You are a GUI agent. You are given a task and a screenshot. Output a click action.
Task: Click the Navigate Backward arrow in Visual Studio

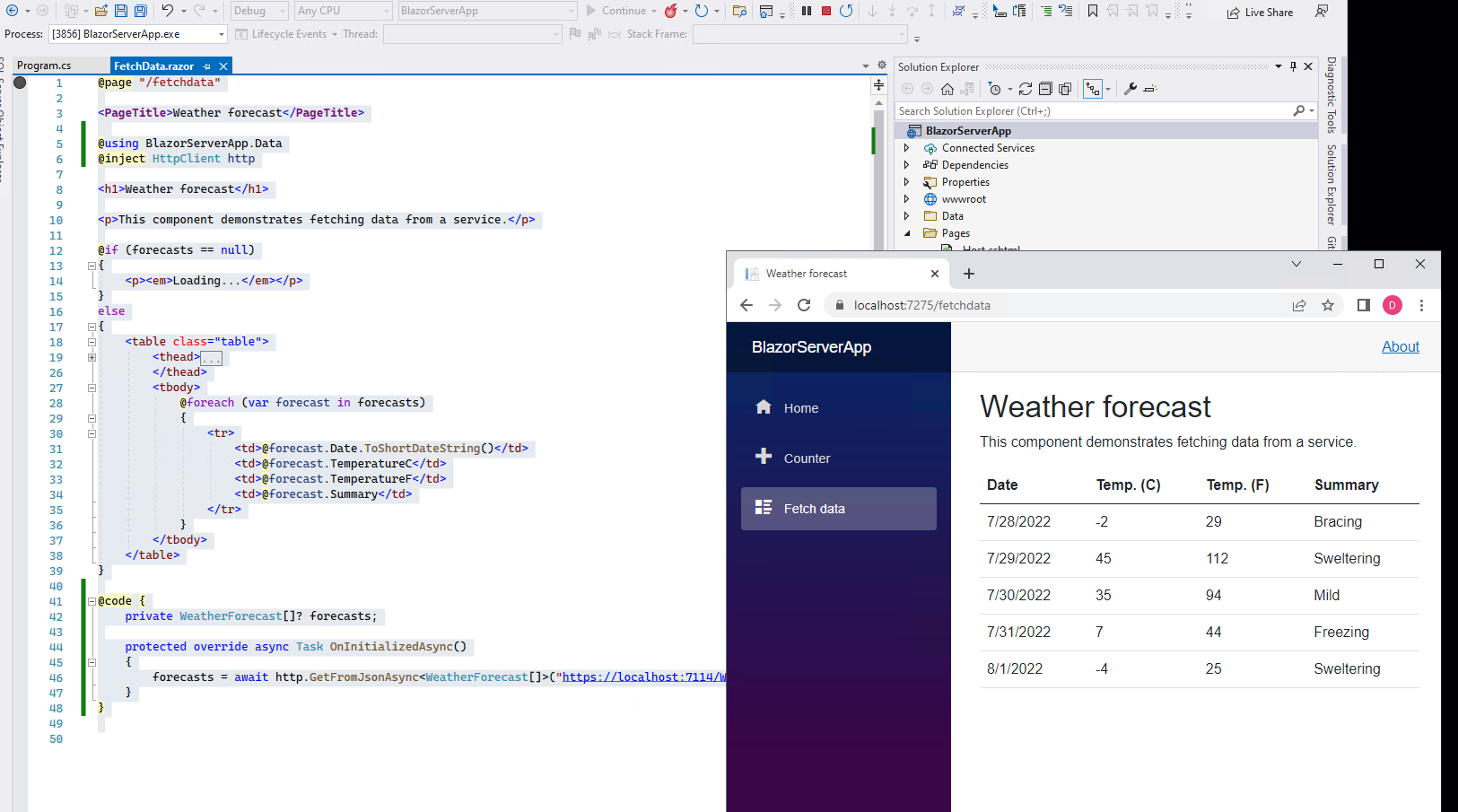pos(12,11)
